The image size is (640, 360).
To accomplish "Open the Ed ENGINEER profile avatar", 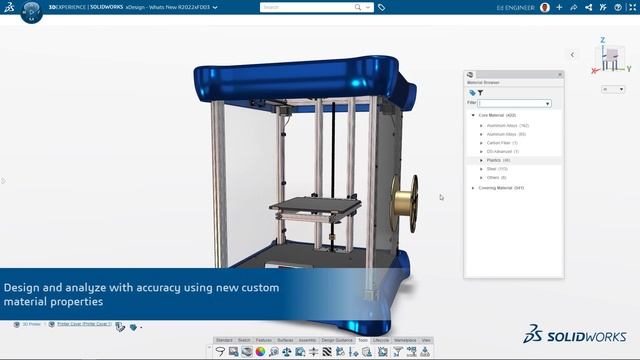I will pos(544,7).
